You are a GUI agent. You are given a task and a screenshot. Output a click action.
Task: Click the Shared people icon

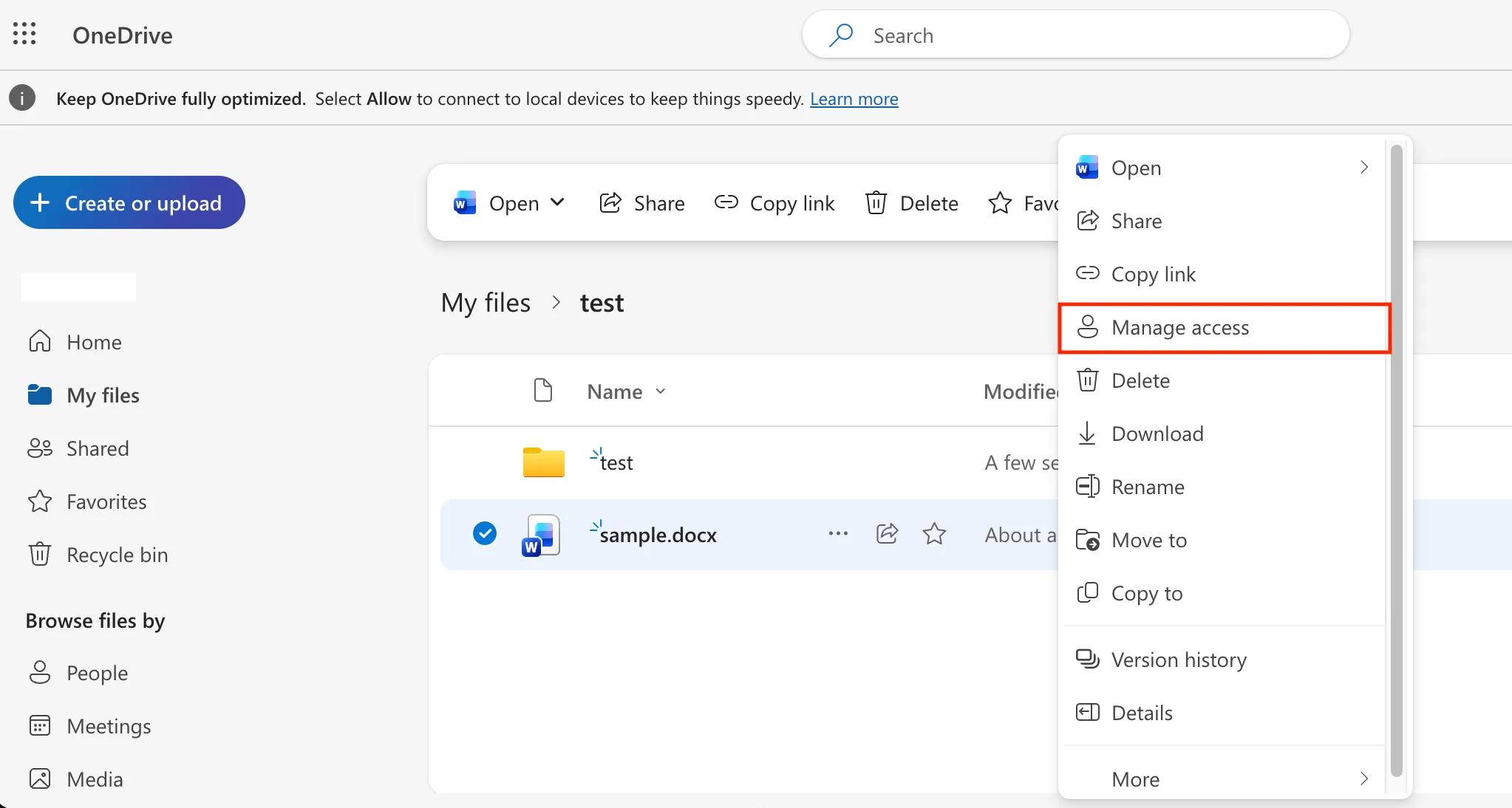40,448
